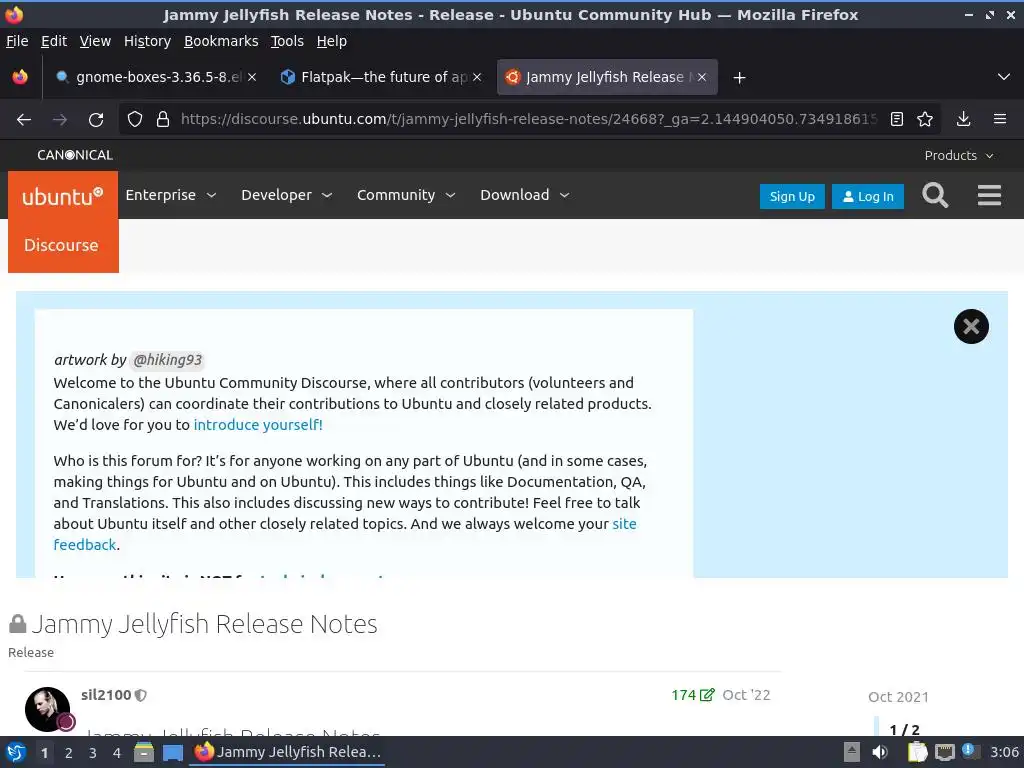The height and width of the screenshot is (768, 1024).
Task: Expand the Developer menu
Action: 287,195
